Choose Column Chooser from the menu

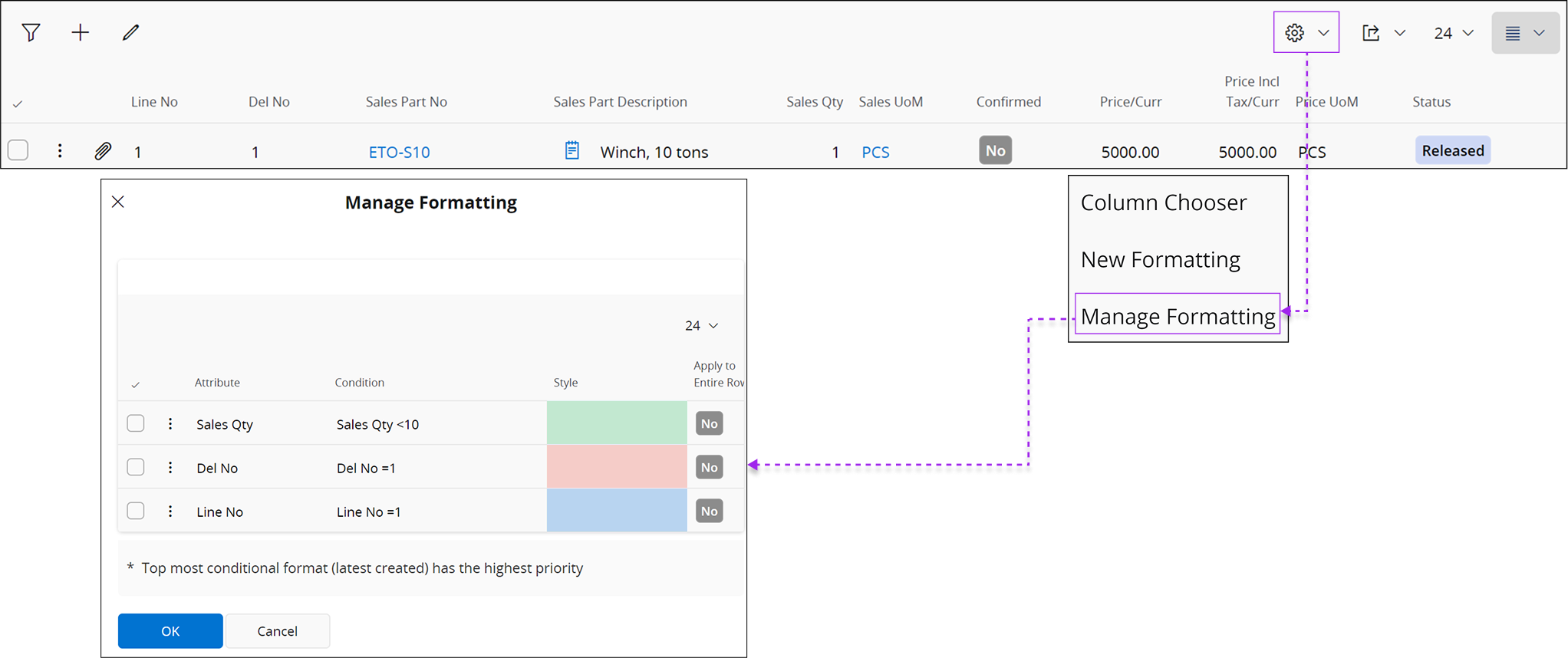[x=1164, y=202]
